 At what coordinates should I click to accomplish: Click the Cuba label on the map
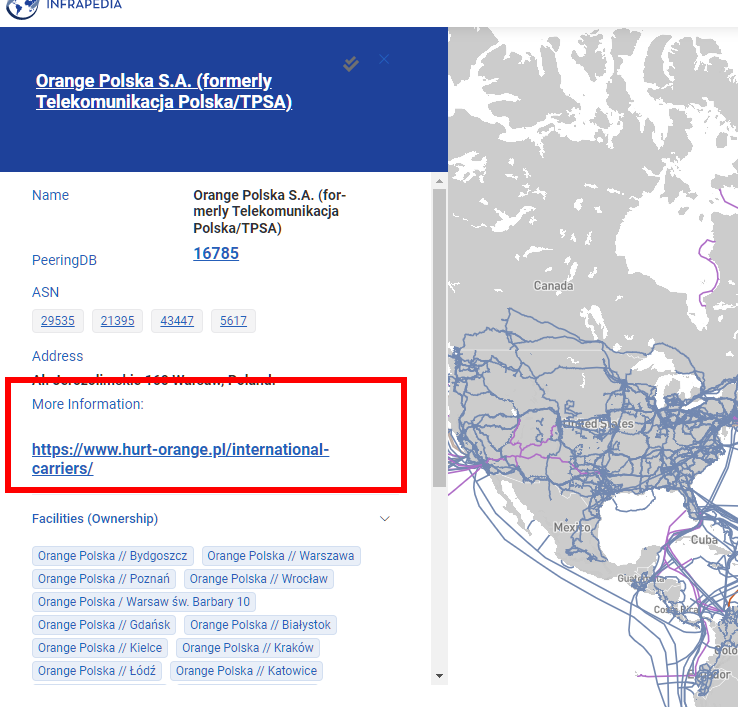(x=704, y=539)
